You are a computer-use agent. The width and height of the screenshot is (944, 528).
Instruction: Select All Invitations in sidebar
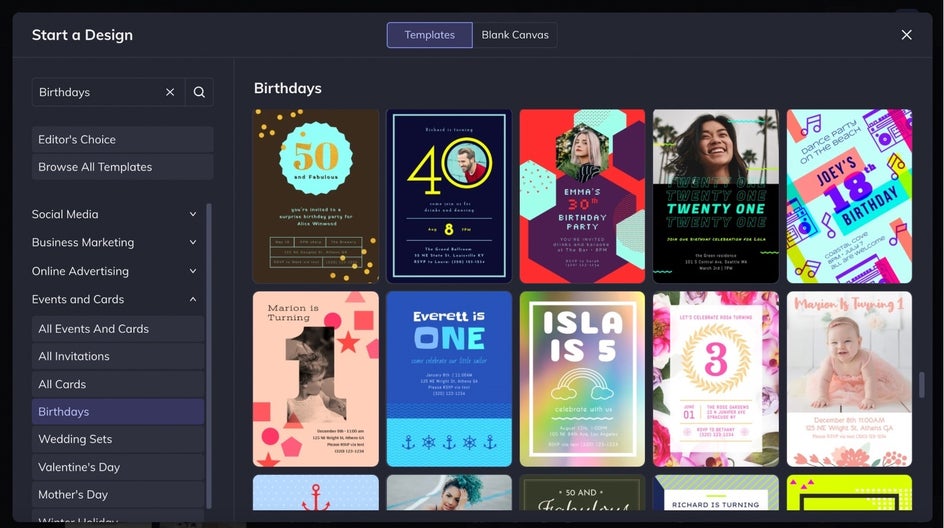(117, 356)
